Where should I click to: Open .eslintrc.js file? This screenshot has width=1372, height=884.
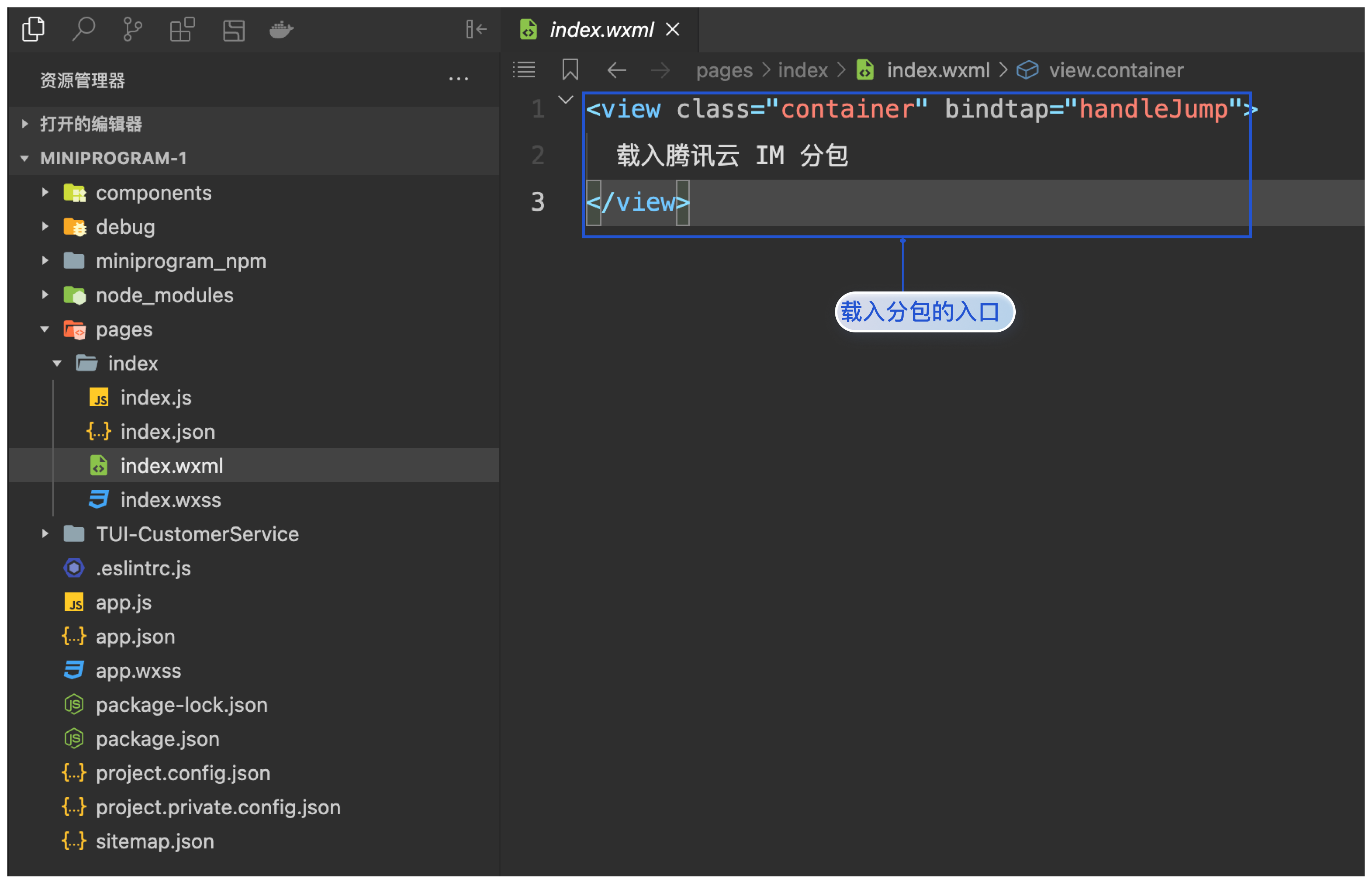point(254,568)
